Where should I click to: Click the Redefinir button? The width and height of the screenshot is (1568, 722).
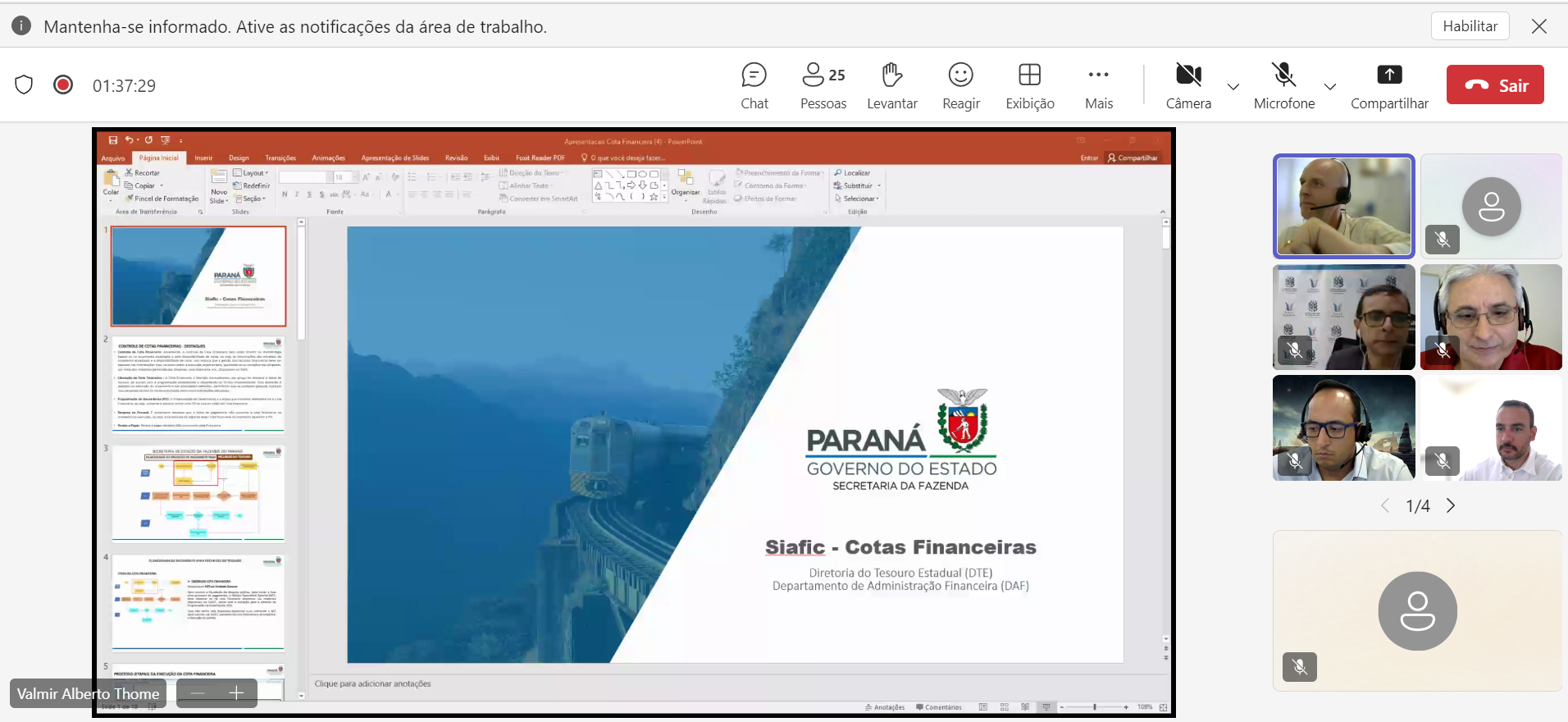(x=252, y=185)
